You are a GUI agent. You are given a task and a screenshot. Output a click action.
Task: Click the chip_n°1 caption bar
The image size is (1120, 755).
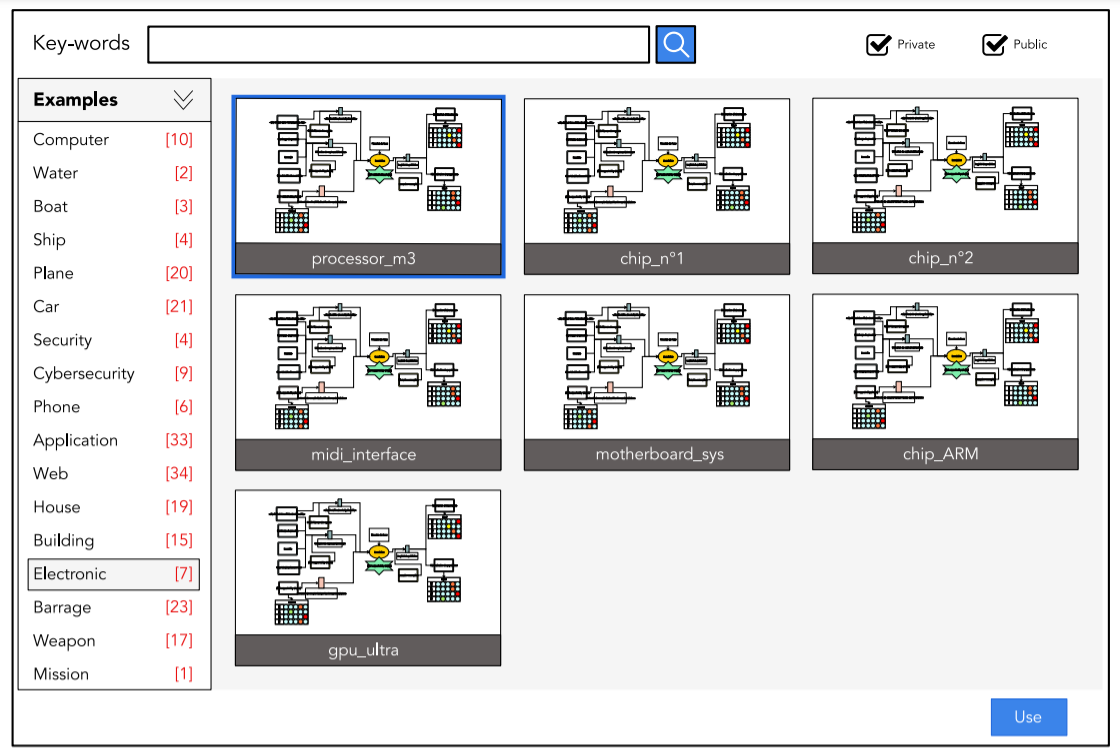click(657, 259)
